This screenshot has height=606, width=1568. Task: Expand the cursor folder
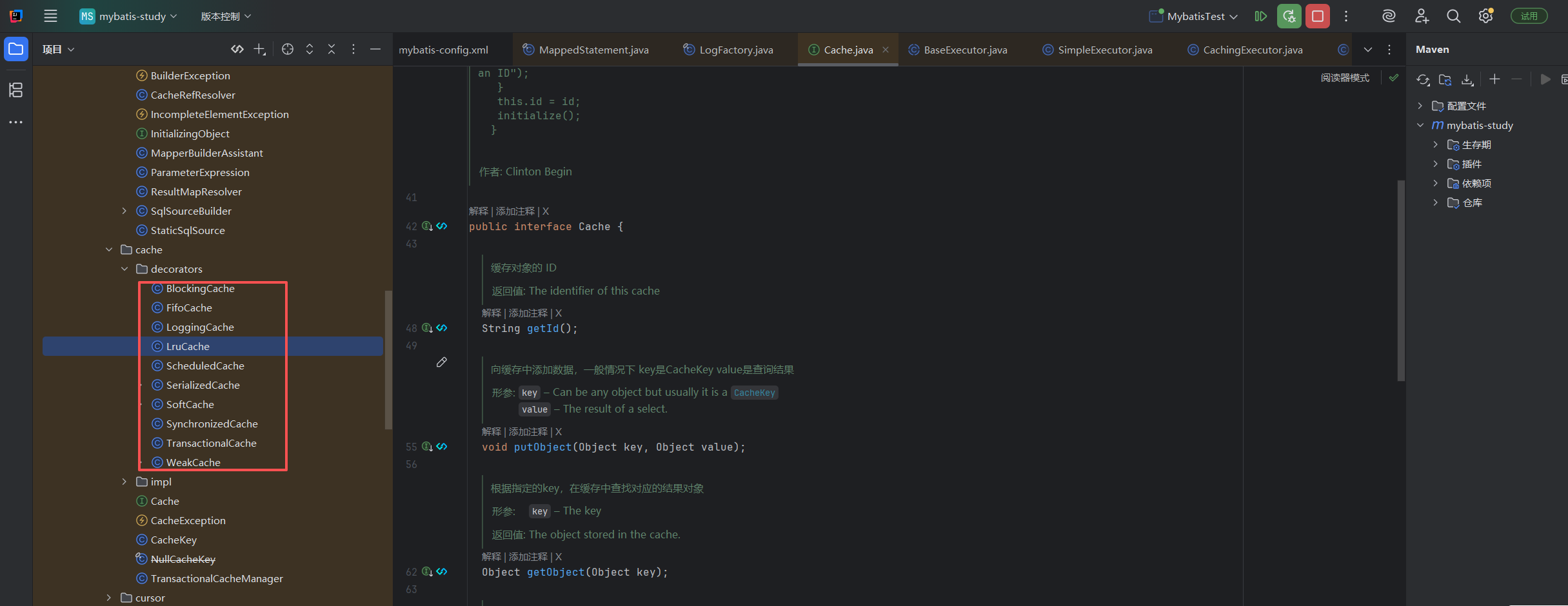[x=109, y=598]
